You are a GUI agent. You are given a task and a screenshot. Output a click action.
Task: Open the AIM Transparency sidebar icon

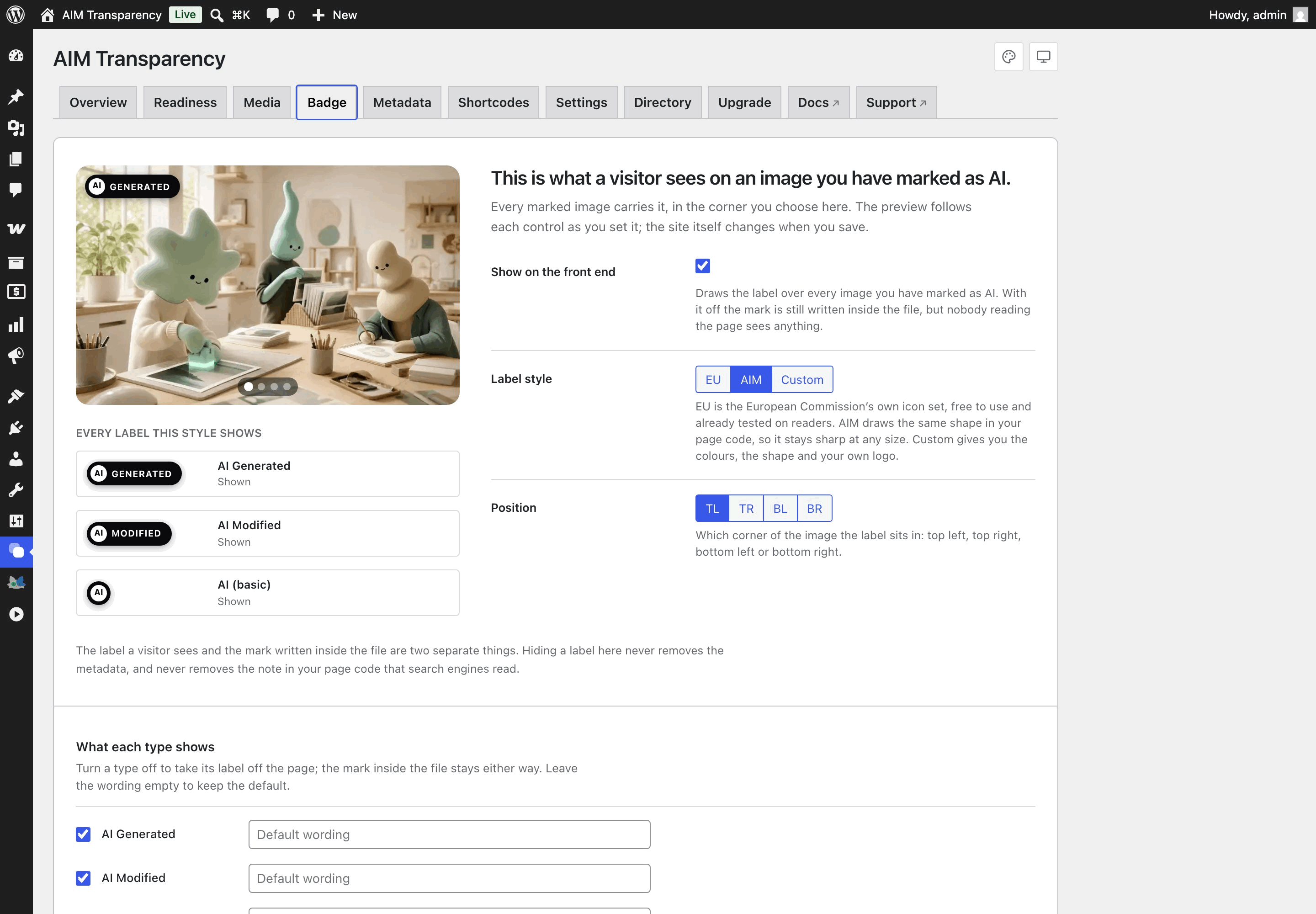16,552
